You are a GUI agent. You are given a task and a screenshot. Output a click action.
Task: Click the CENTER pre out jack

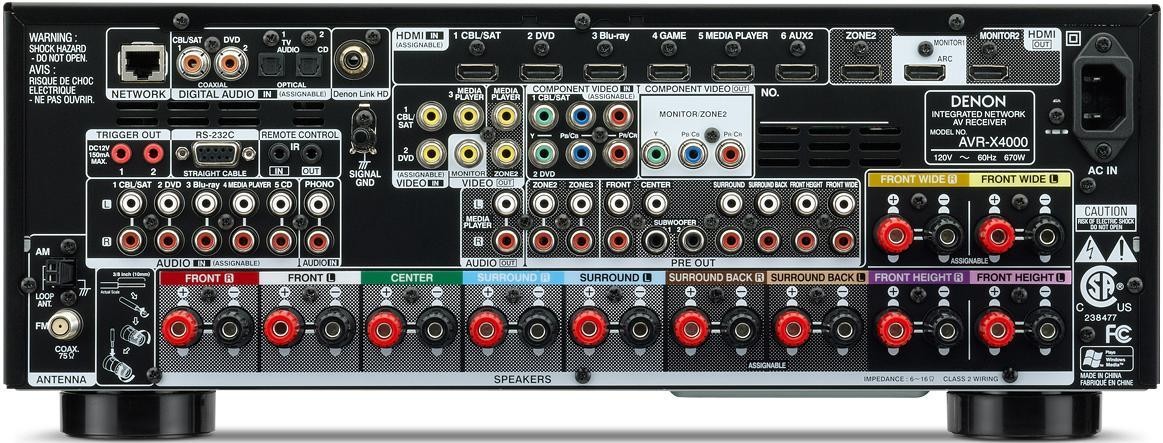point(655,202)
